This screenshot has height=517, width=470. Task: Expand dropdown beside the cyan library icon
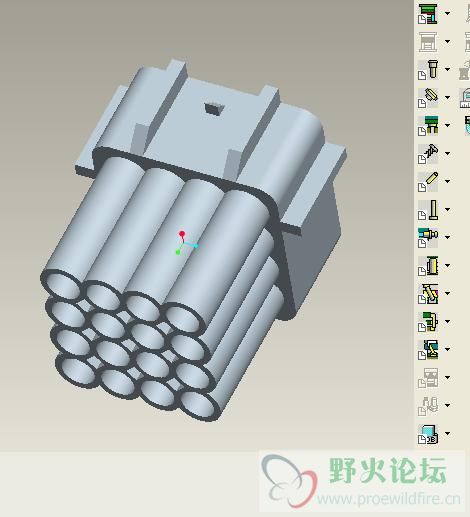(x=447, y=433)
